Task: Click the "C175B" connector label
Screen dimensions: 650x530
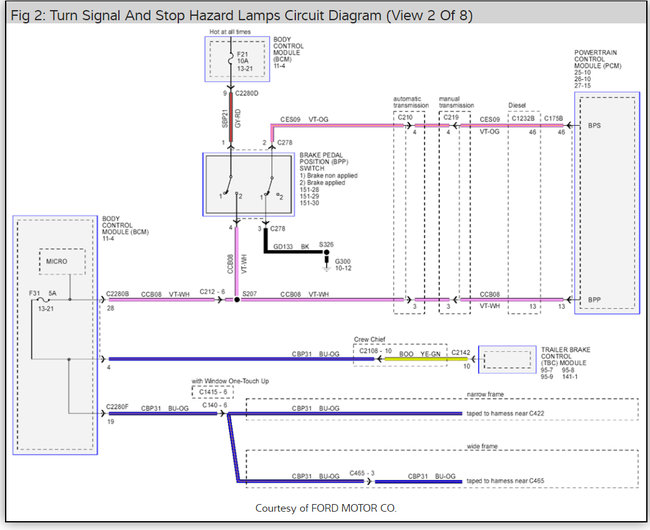Action: 553,119
